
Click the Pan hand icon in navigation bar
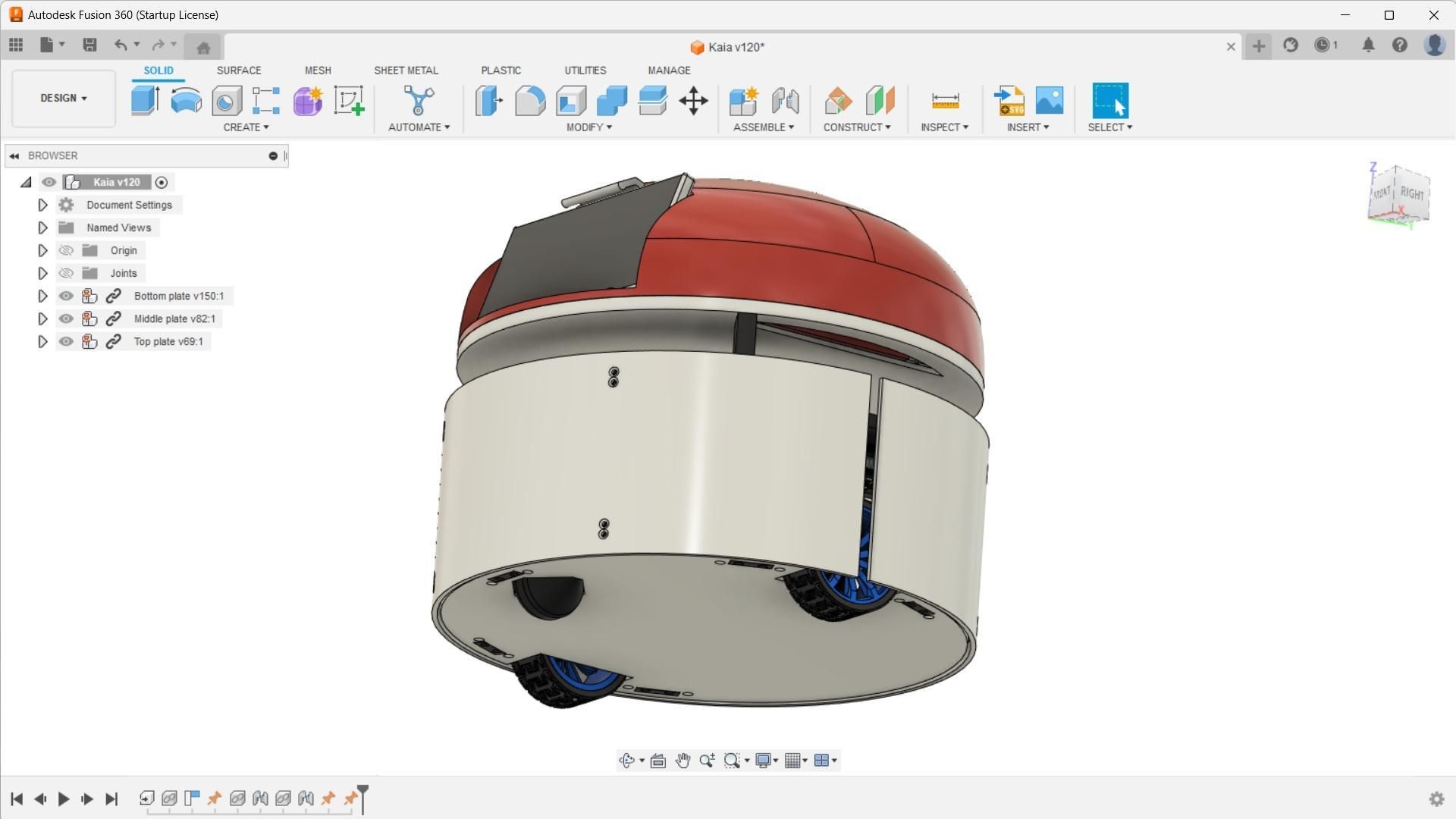(682, 760)
